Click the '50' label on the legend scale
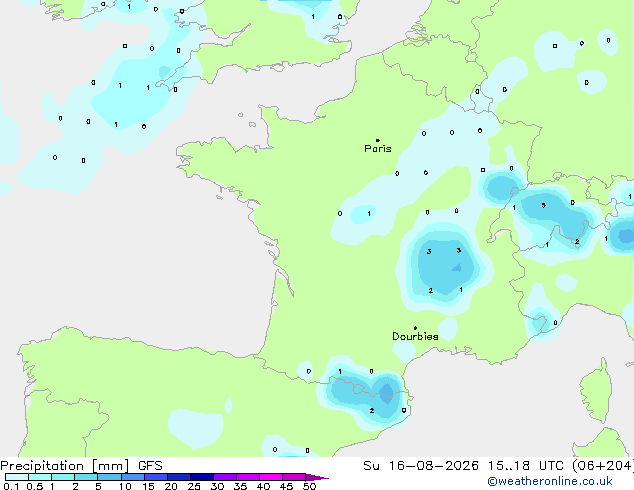 [309, 486]
